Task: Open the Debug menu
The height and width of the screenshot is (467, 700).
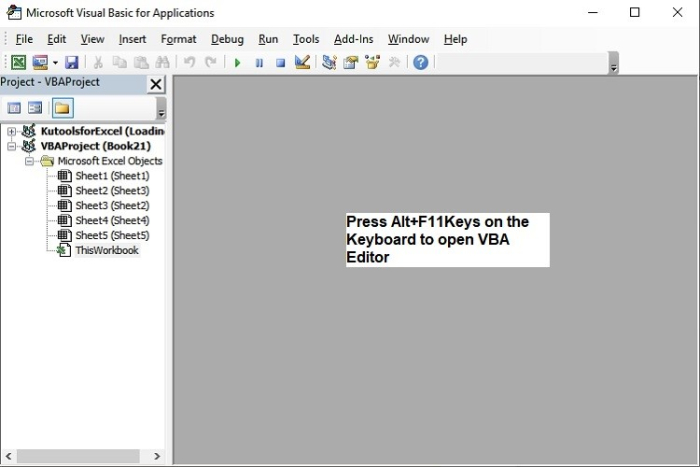Action: [x=227, y=39]
